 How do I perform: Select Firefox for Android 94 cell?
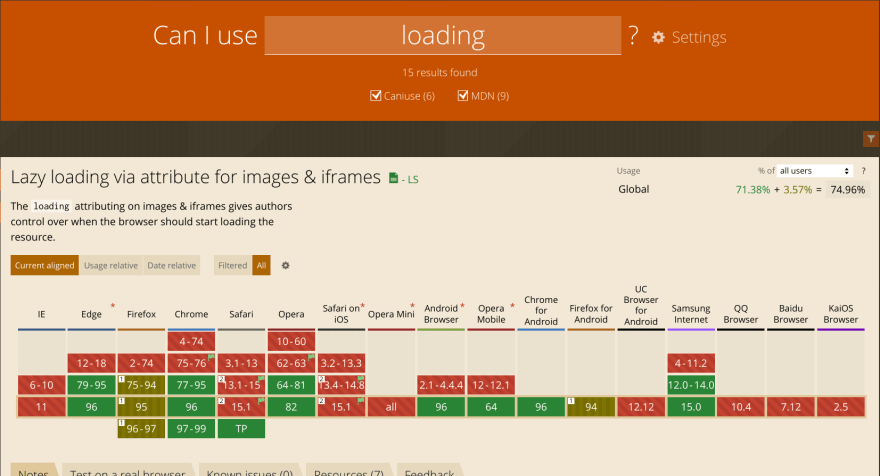click(x=591, y=407)
